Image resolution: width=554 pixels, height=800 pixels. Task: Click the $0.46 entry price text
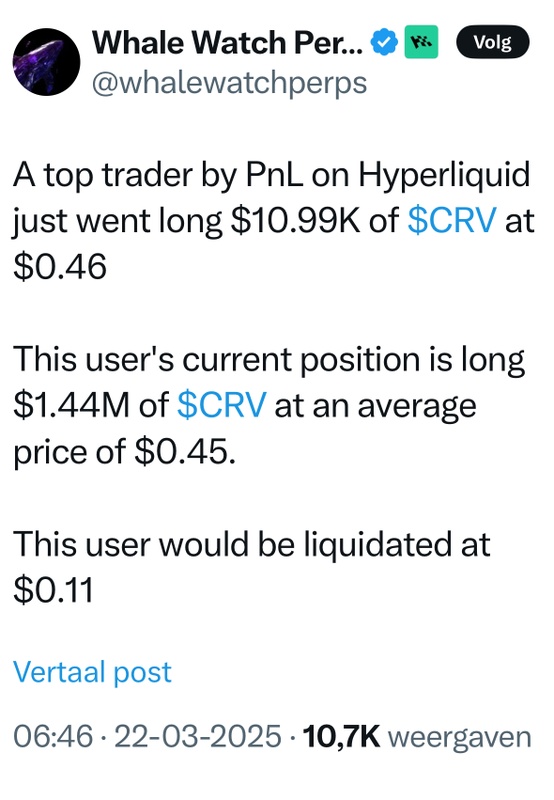pos(60,267)
